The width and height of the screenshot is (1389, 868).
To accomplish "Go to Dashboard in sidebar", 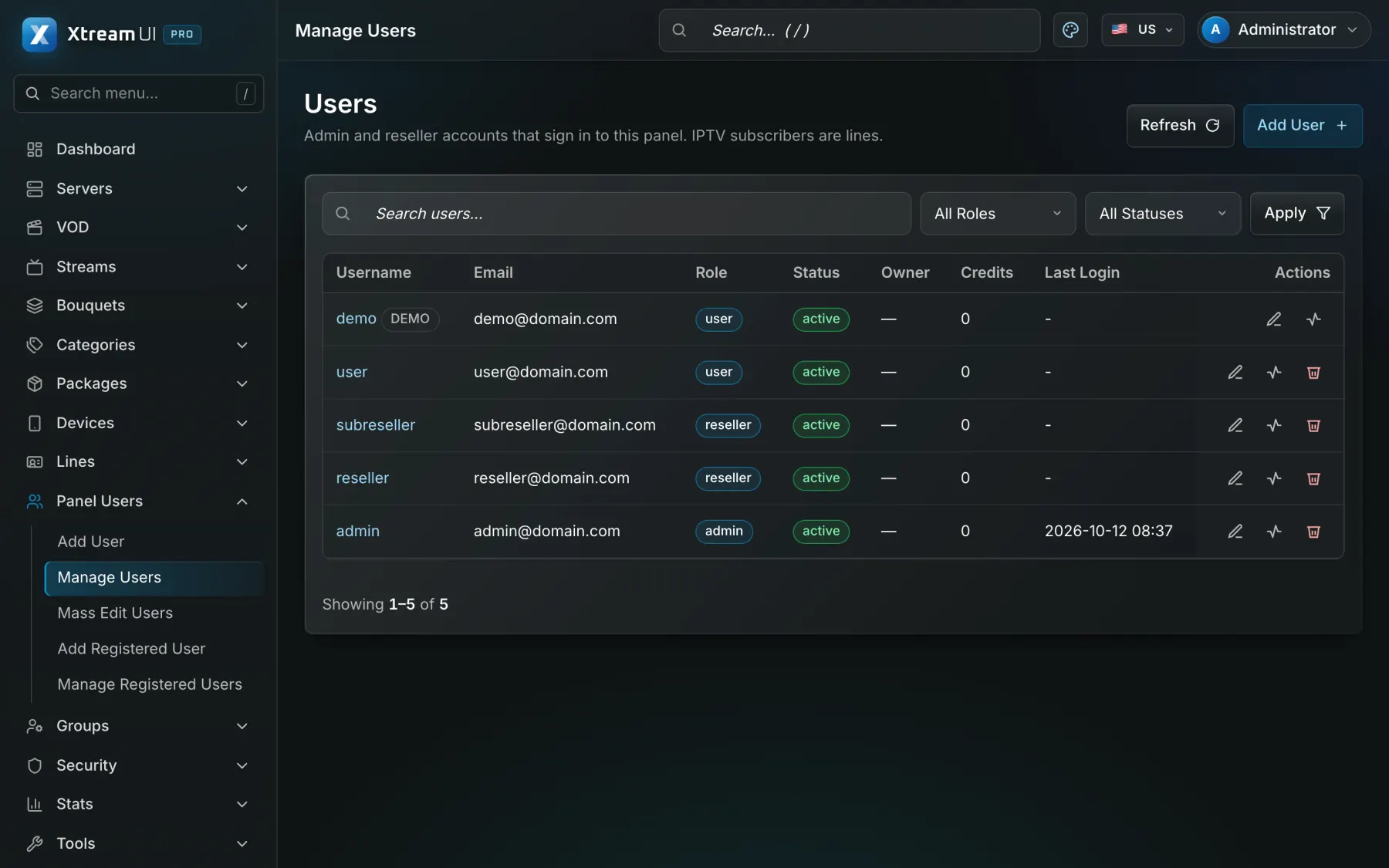I will coord(138,150).
